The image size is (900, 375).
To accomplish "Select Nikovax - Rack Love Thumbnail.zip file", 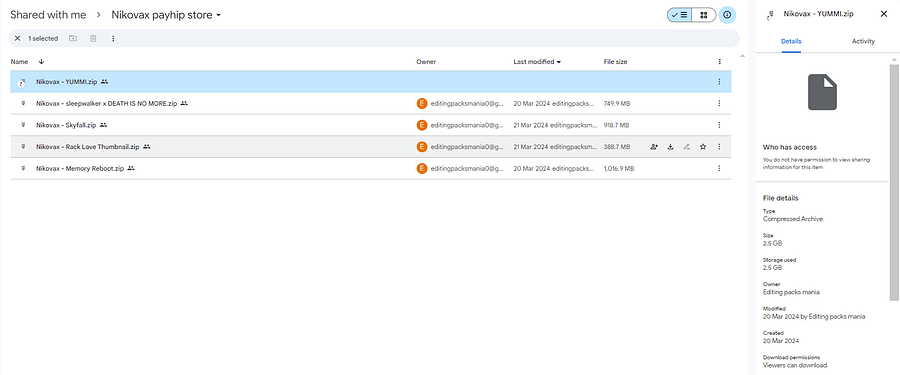I will point(371,147).
